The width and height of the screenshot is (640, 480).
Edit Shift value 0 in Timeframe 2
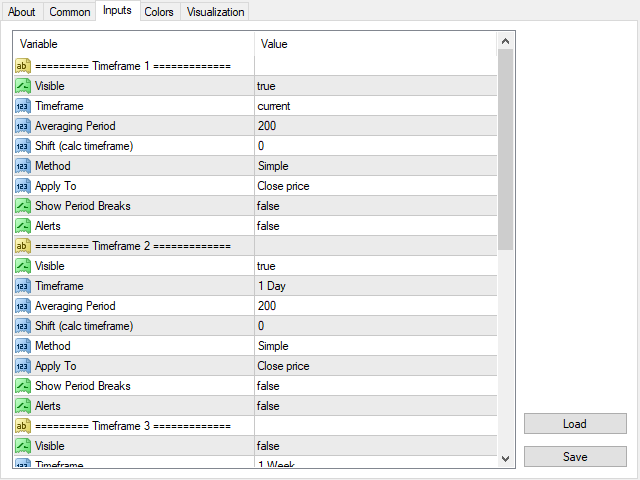(x=376, y=326)
